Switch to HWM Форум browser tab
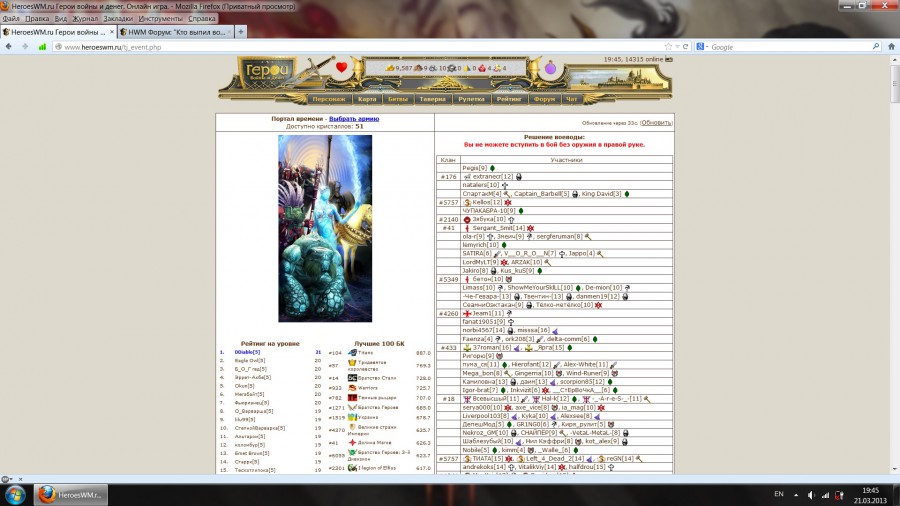This screenshot has width=900, height=506. pos(175,32)
